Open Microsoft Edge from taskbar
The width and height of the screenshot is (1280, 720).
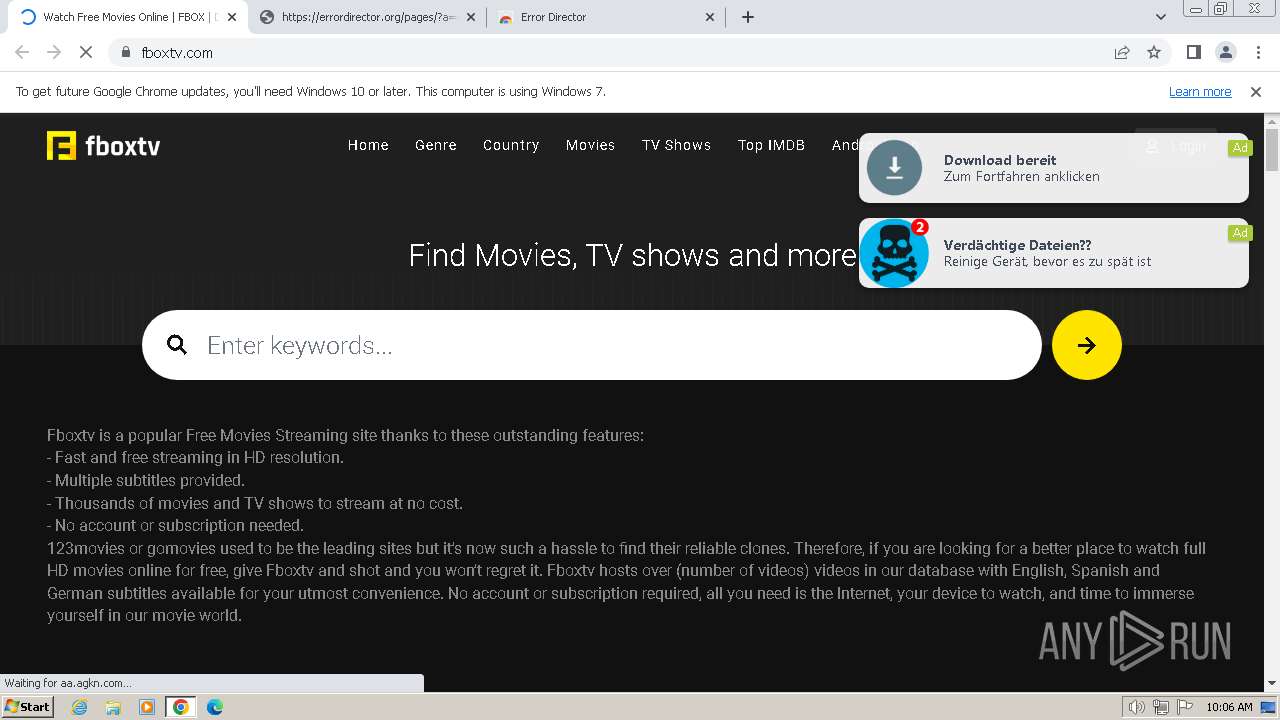click(214, 707)
